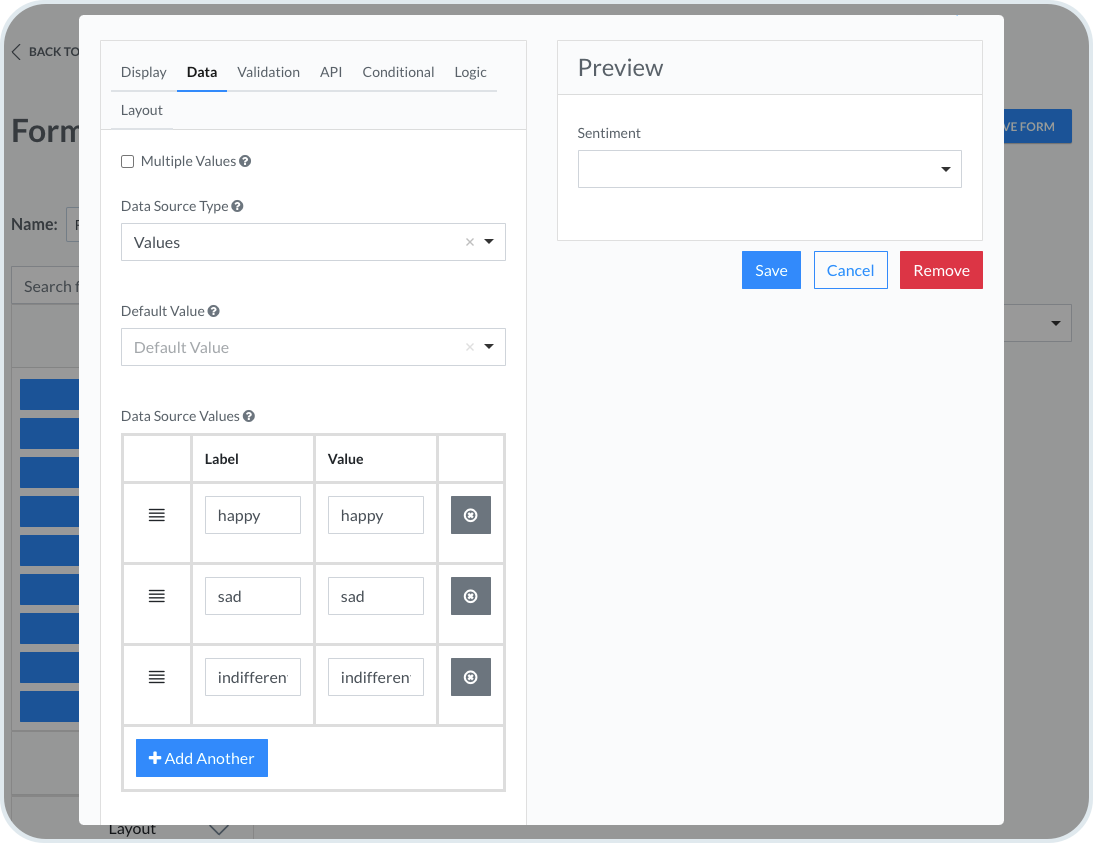This screenshot has width=1093, height=843.
Task: Go to the Layout tab
Action: (142, 110)
